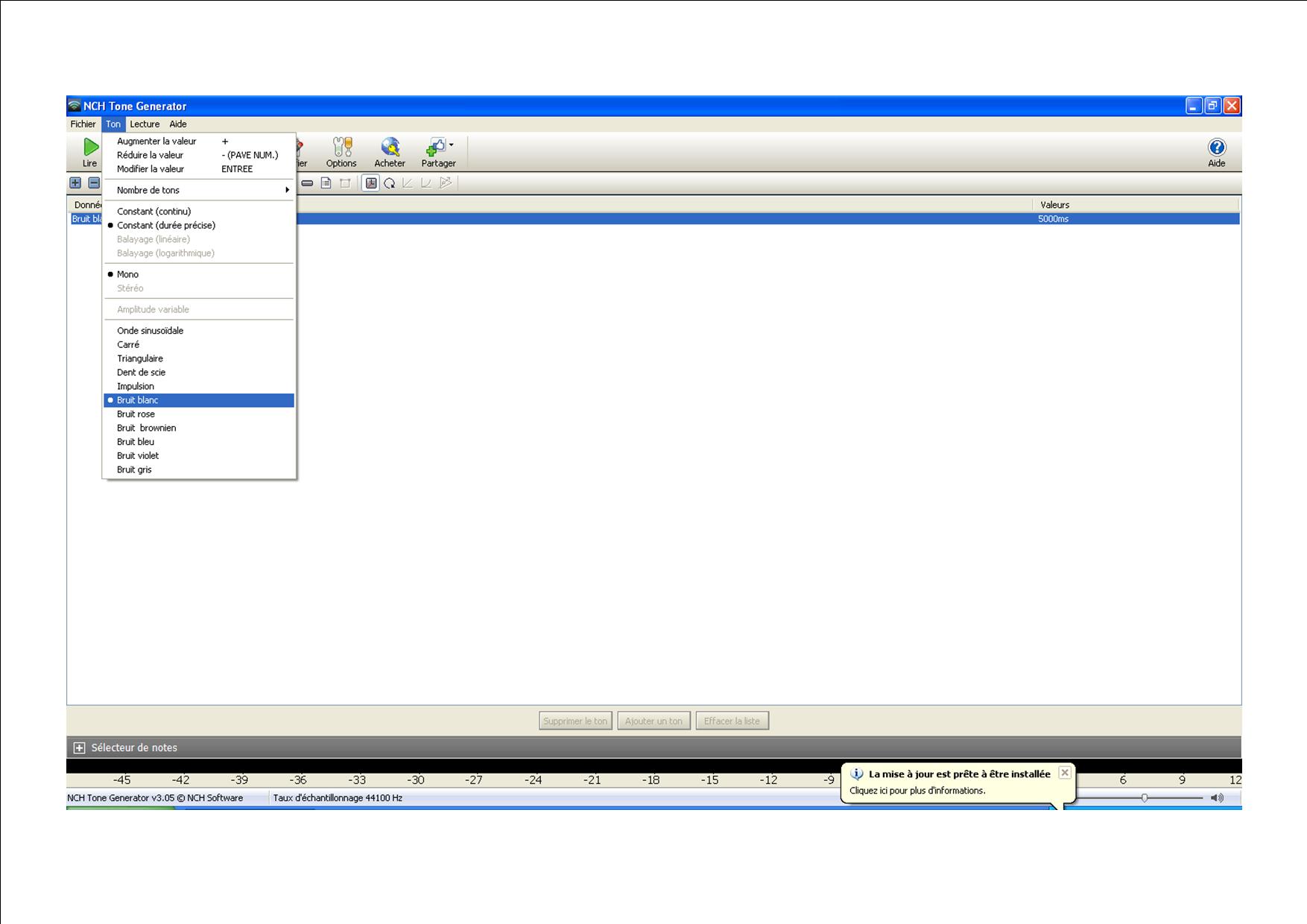Click the Sélecteur de notes label
The image size is (1307, 924).
point(134,748)
